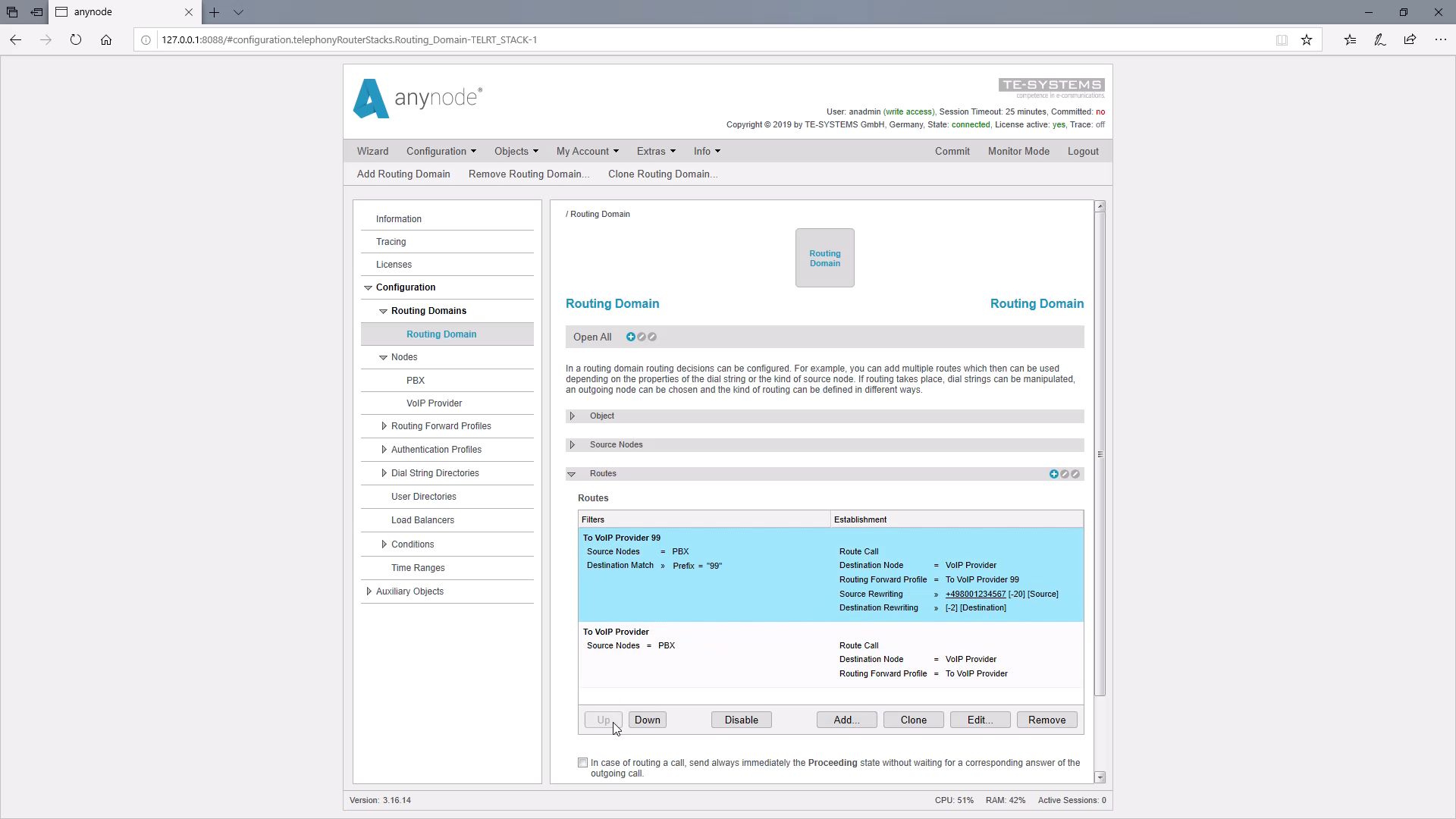Expand the Object section

point(573,416)
